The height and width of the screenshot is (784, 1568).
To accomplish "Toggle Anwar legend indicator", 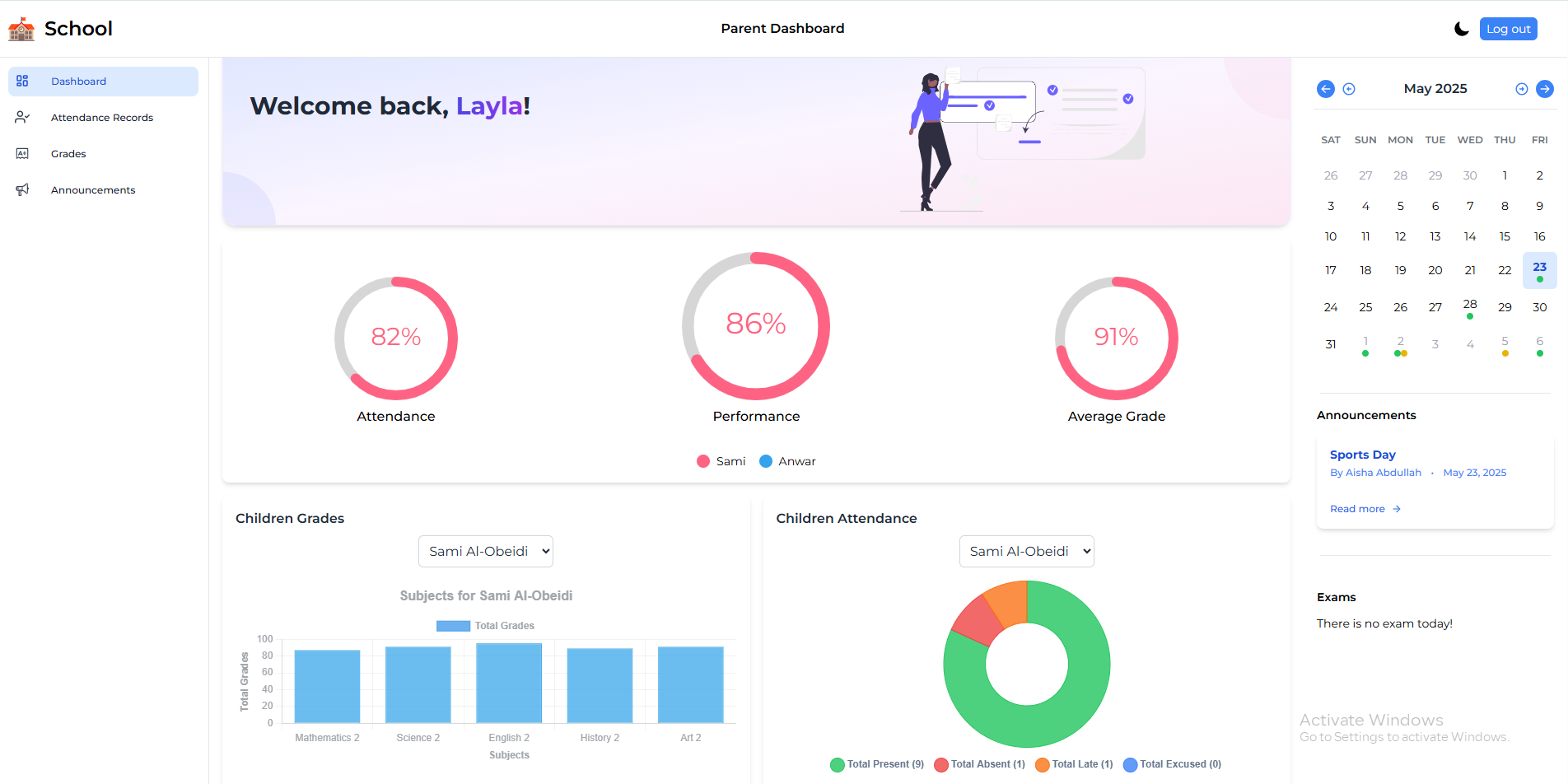I will pyautogui.click(x=766, y=461).
